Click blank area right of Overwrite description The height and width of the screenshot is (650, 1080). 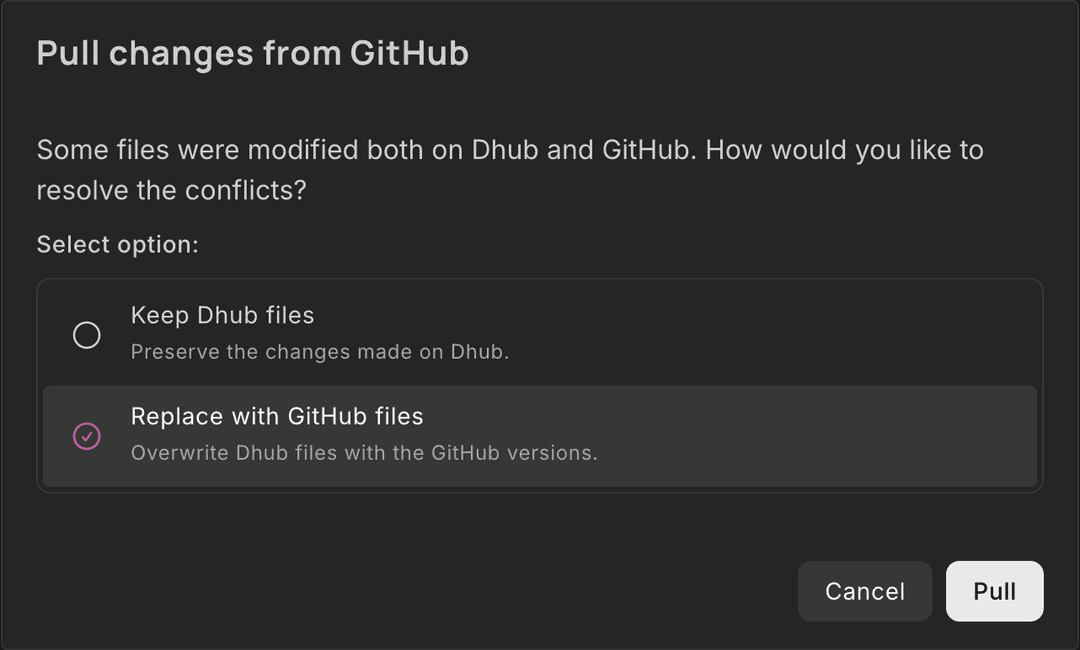pyautogui.click(x=820, y=453)
